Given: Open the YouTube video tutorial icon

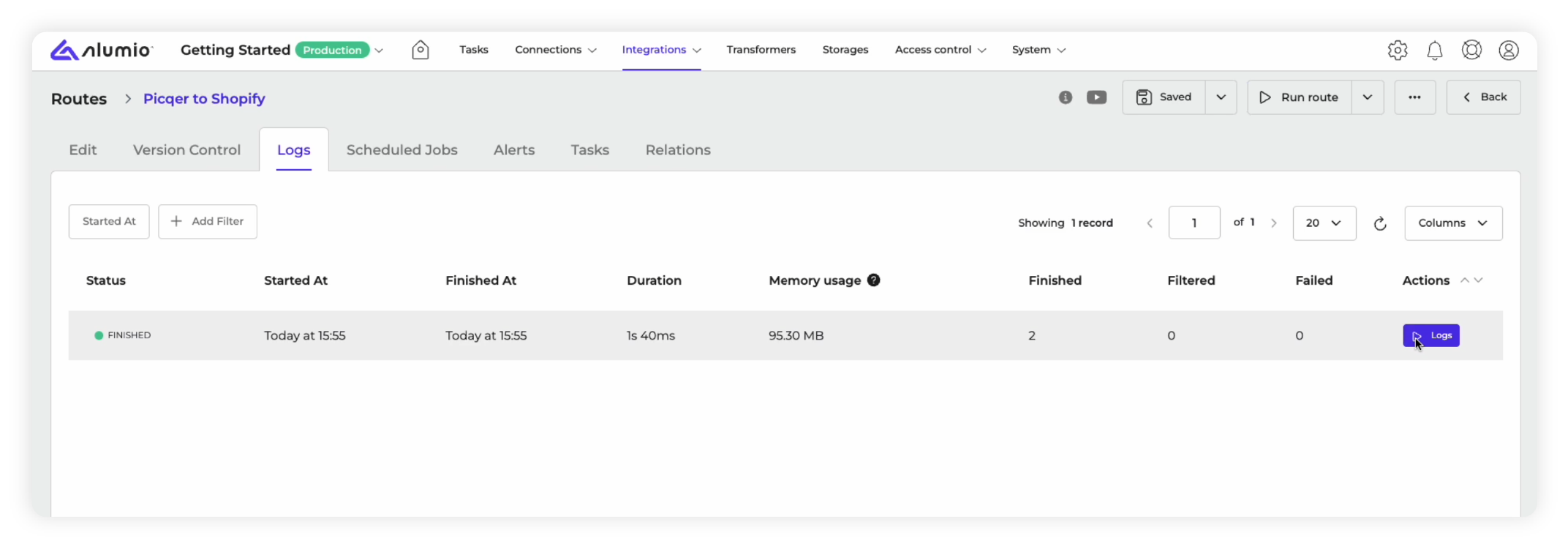Looking at the screenshot, I should 1096,97.
